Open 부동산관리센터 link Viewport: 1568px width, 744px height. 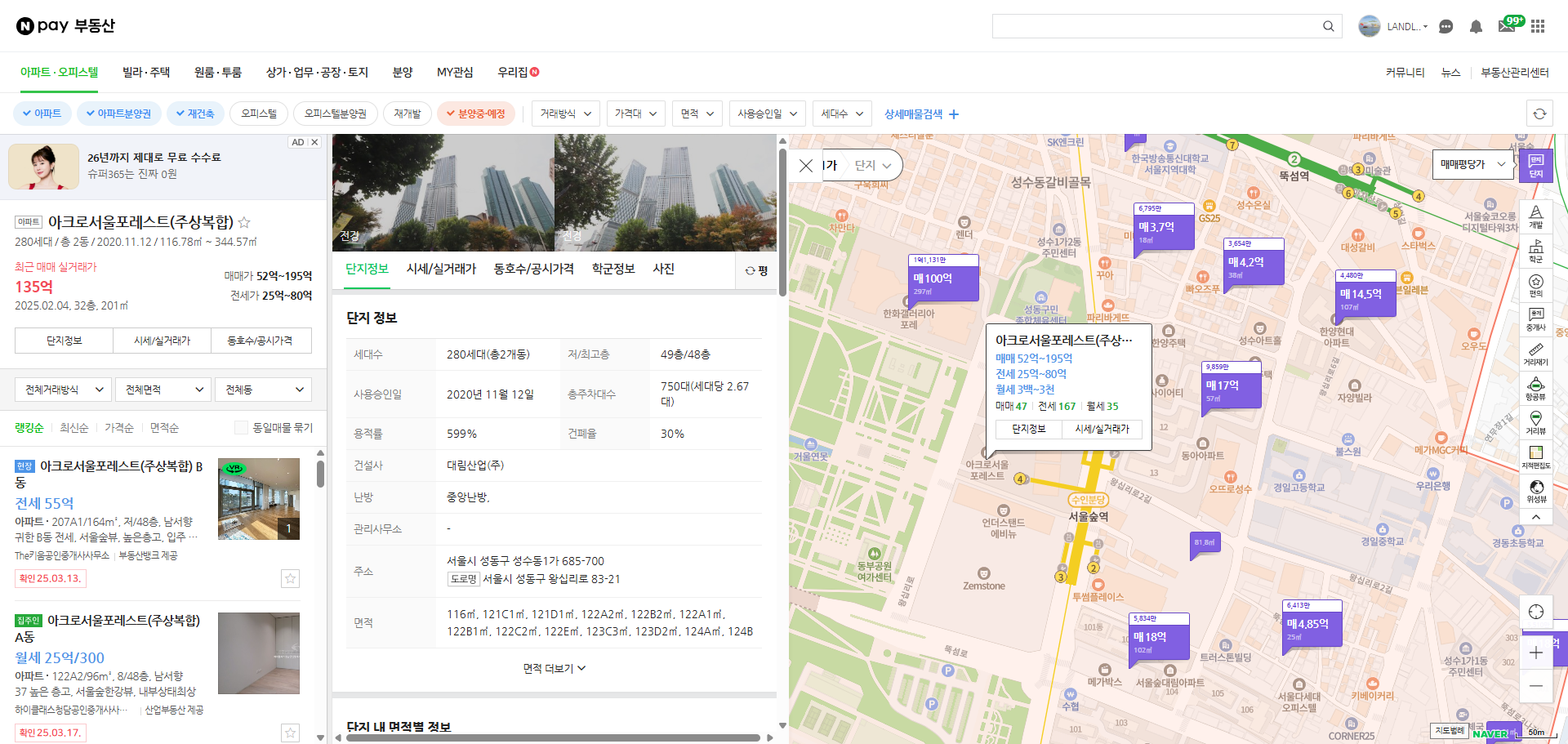(1515, 72)
